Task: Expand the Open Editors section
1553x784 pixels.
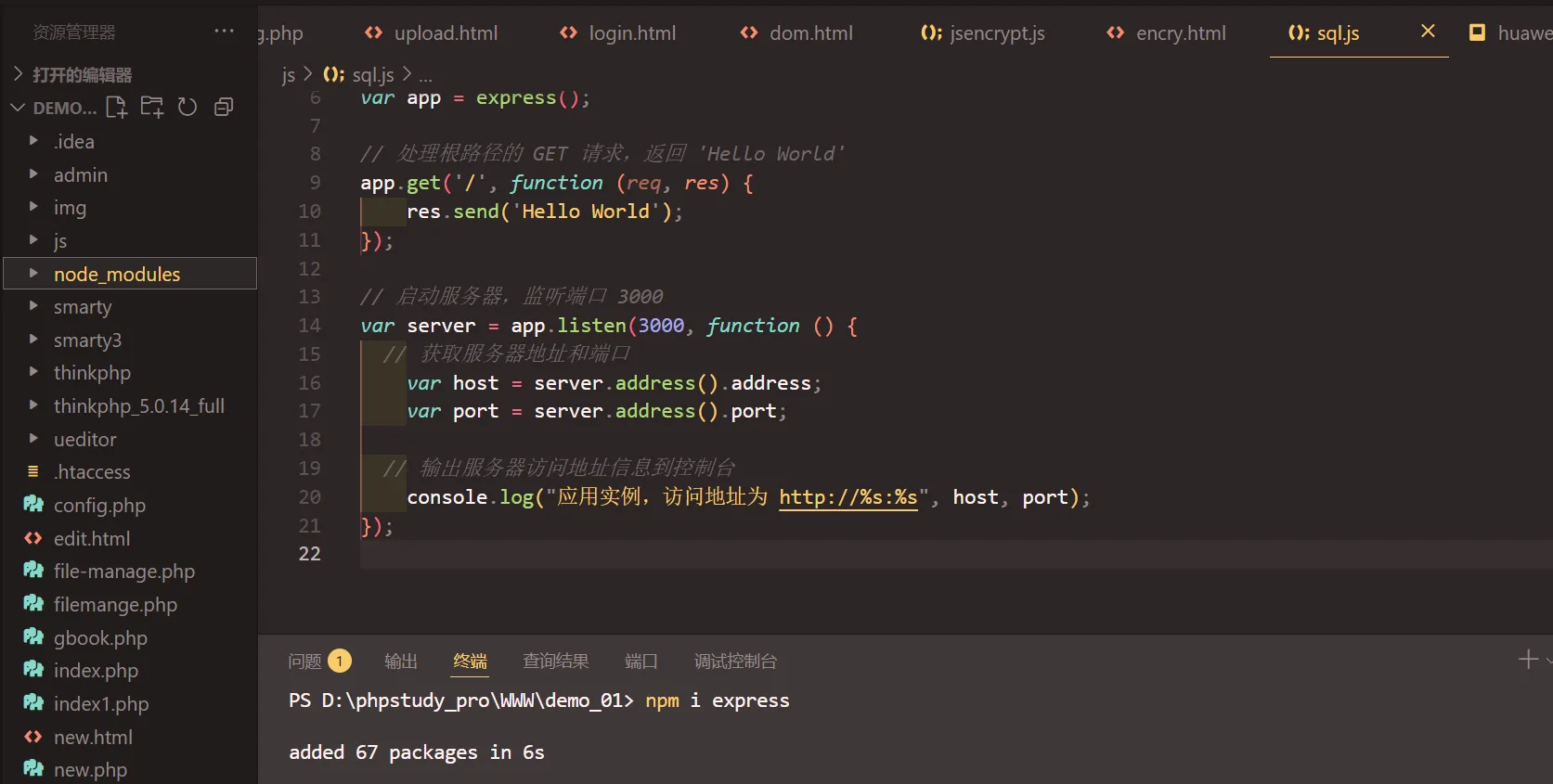Action: click(82, 75)
